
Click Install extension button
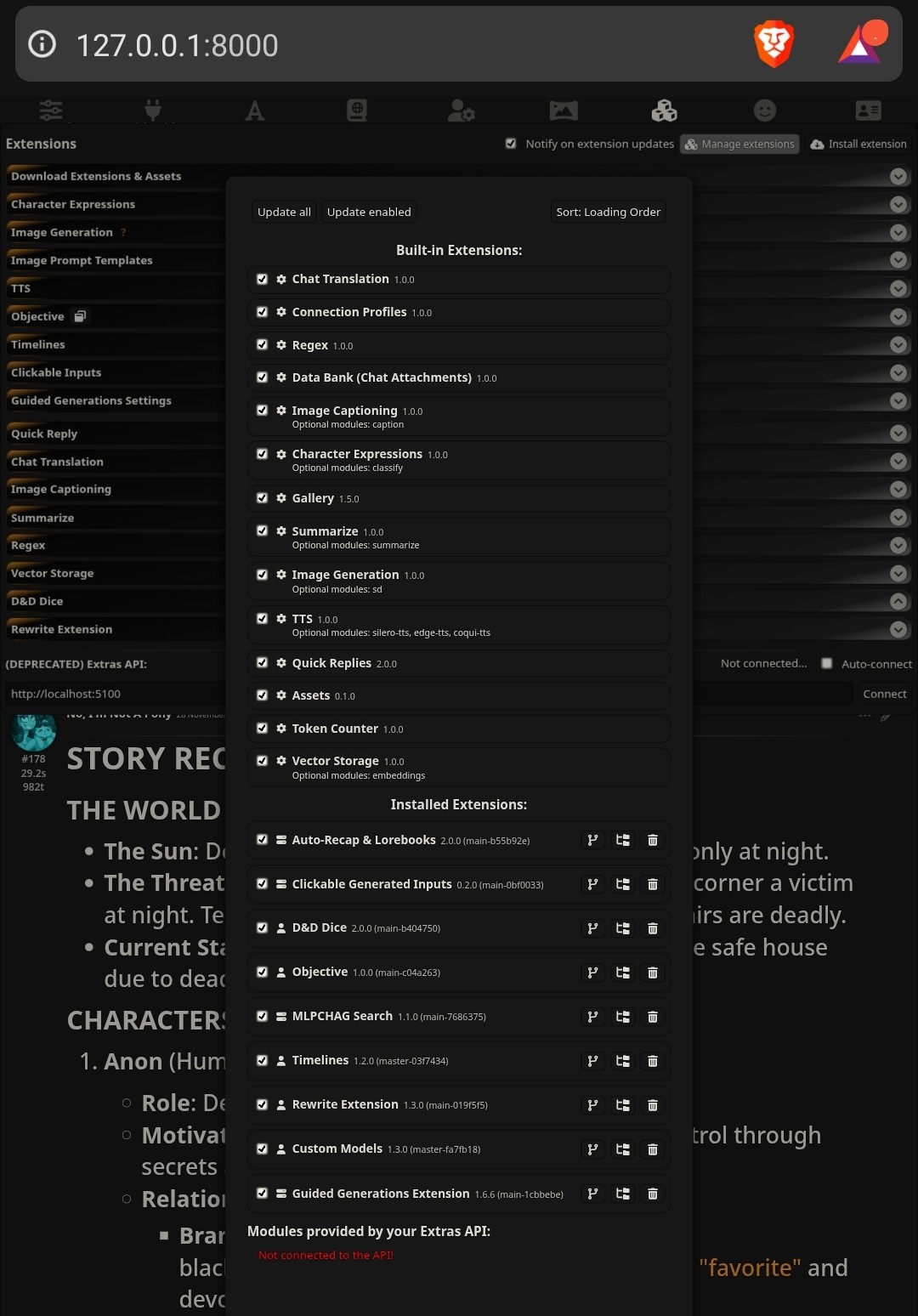(x=858, y=144)
